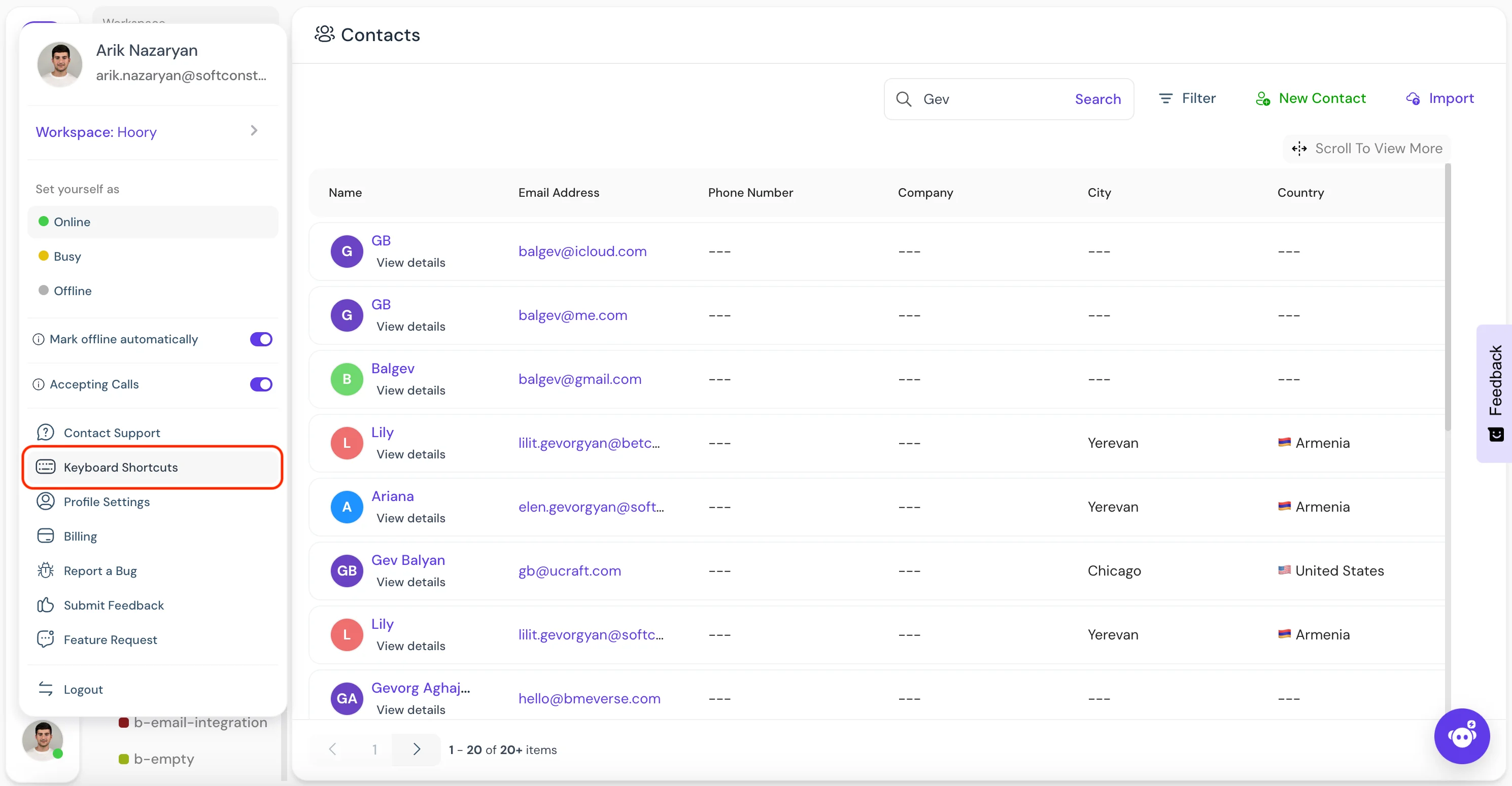Toggle Mark offline automatically switch
Screen dimensions: 1512x786
coord(262,339)
